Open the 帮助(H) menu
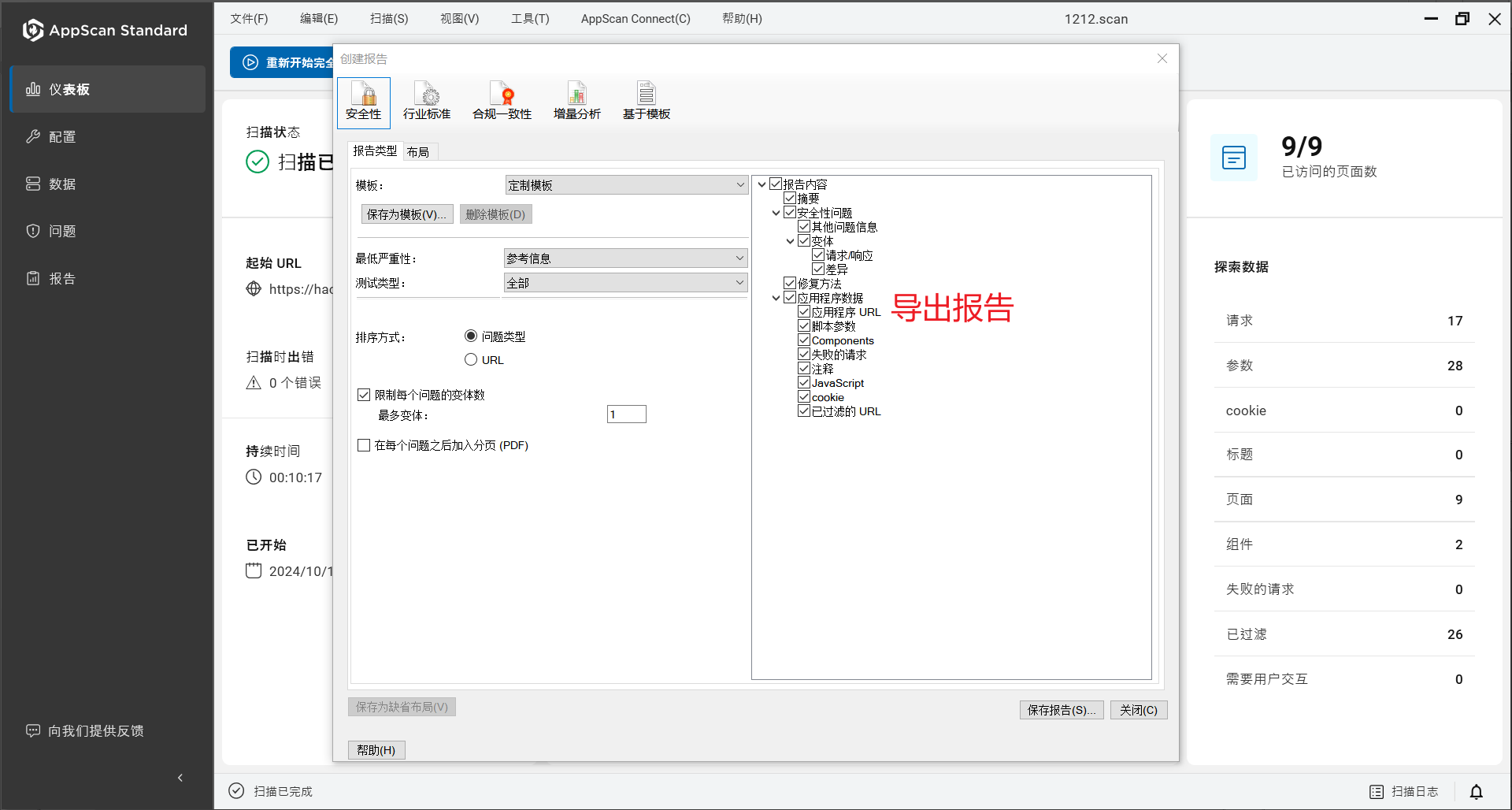Image resolution: width=1512 pixels, height=810 pixels. [x=742, y=18]
